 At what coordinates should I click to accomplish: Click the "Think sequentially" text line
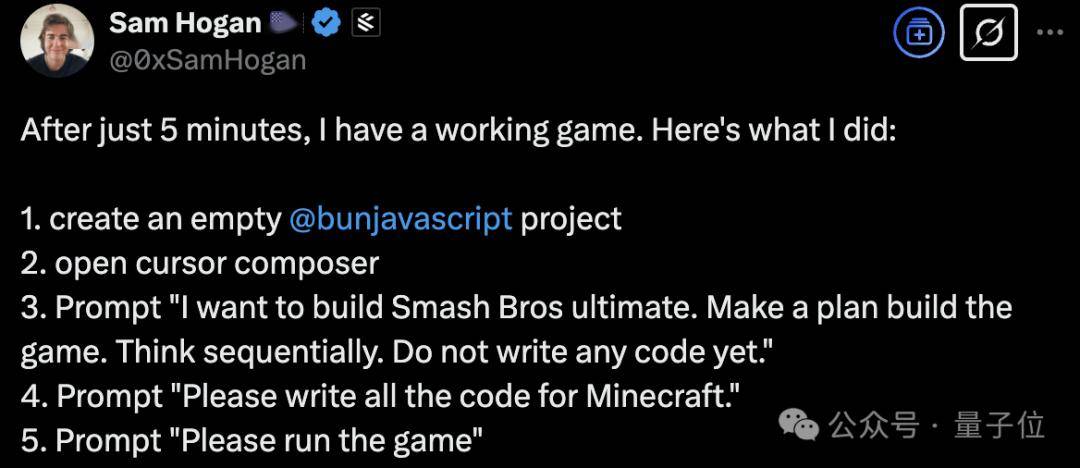(x=398, y=352)
